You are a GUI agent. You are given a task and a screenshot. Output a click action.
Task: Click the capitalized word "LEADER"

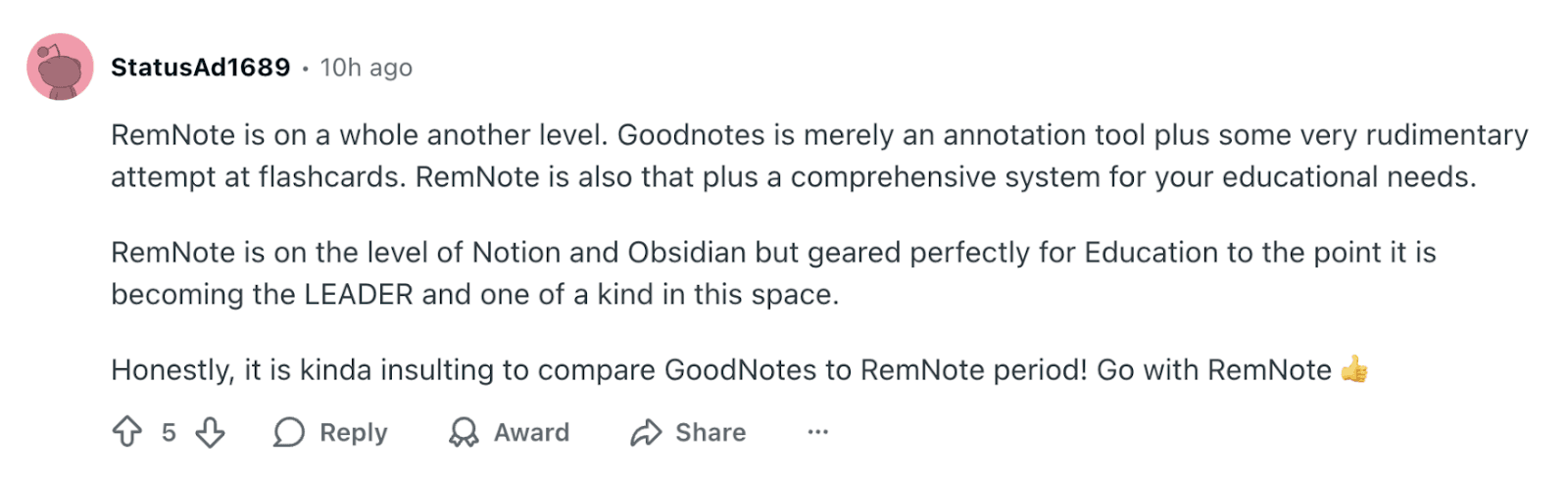click(x=359, y=295)
